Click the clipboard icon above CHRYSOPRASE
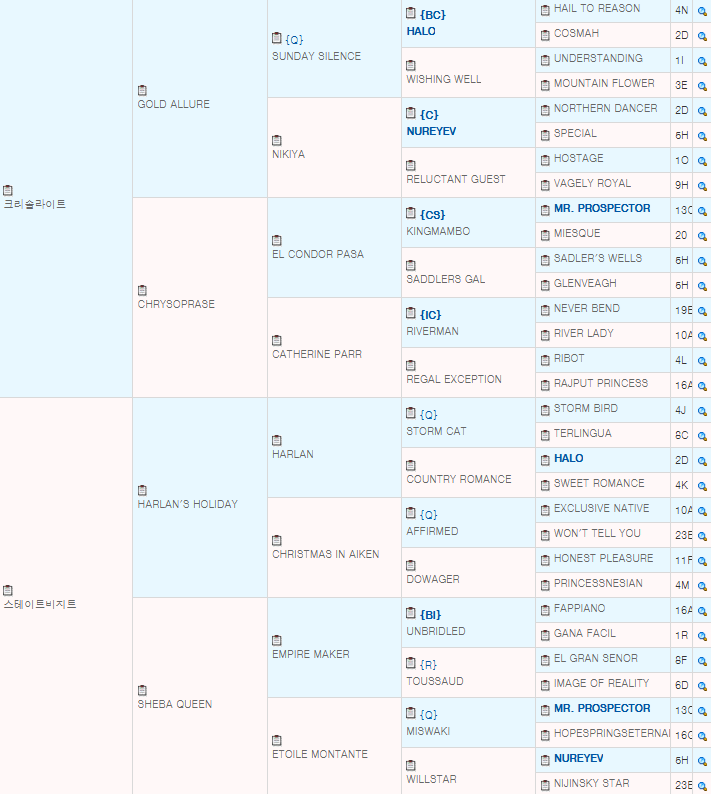 pyautogui.click(x=143, y=290)
